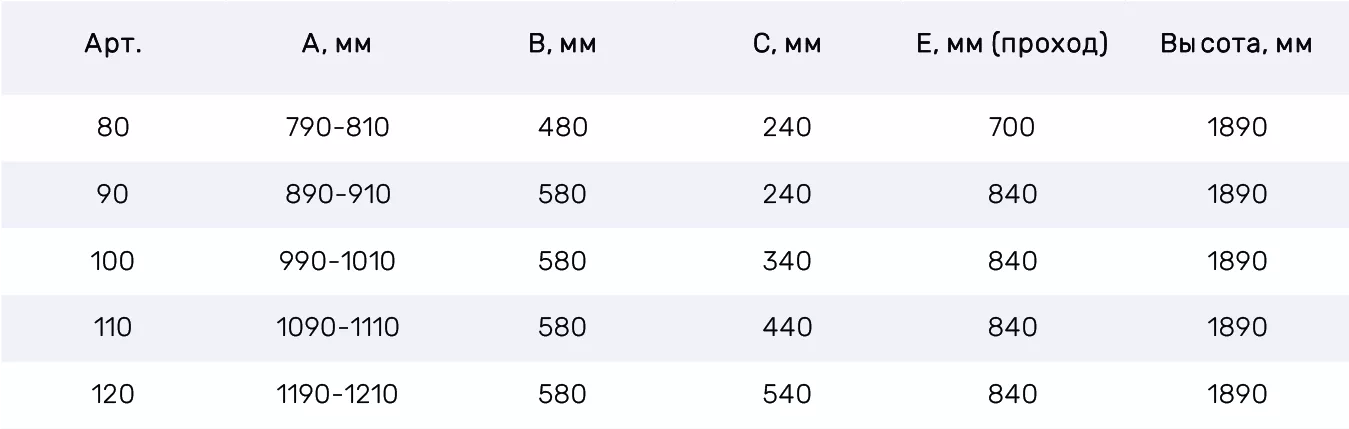Select article number 120 cell

click(x=113, y=395)
